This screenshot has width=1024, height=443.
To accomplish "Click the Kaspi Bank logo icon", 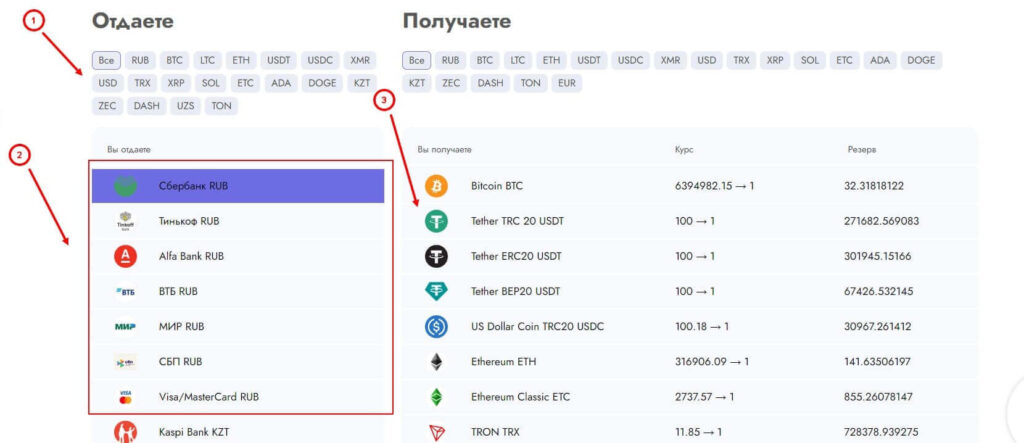I will pyautogui.click(x=126, y=431).
